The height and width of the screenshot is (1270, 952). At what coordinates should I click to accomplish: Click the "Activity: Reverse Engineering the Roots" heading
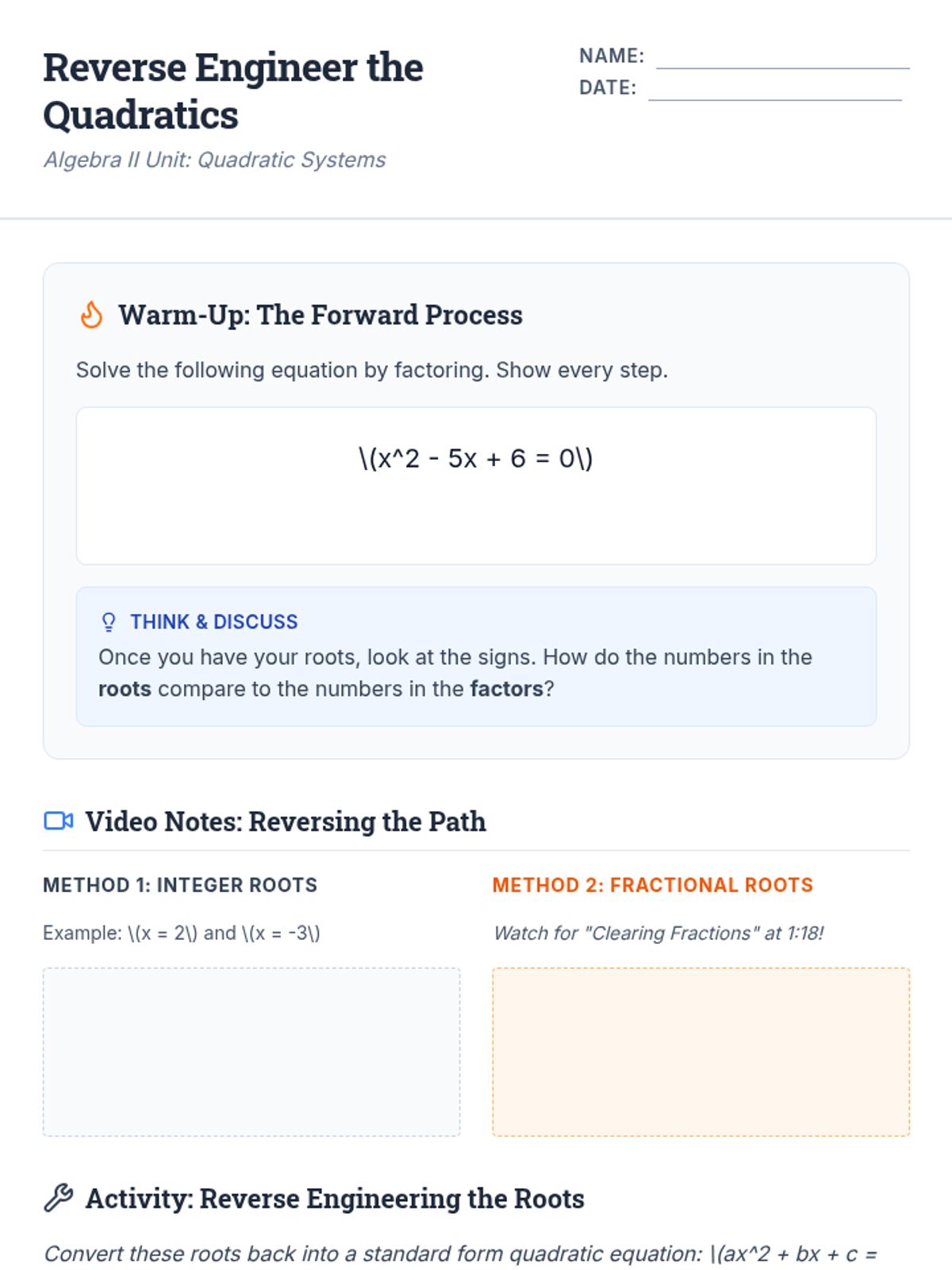335,1199
